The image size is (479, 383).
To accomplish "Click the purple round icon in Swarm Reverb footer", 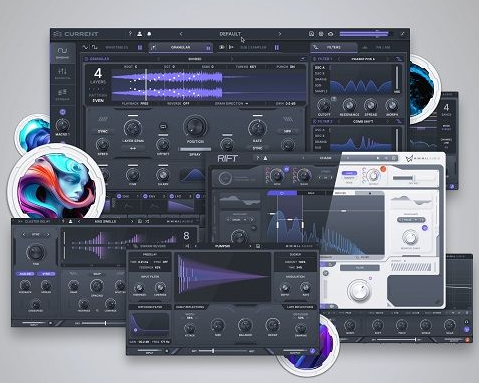I will [312, 351].
